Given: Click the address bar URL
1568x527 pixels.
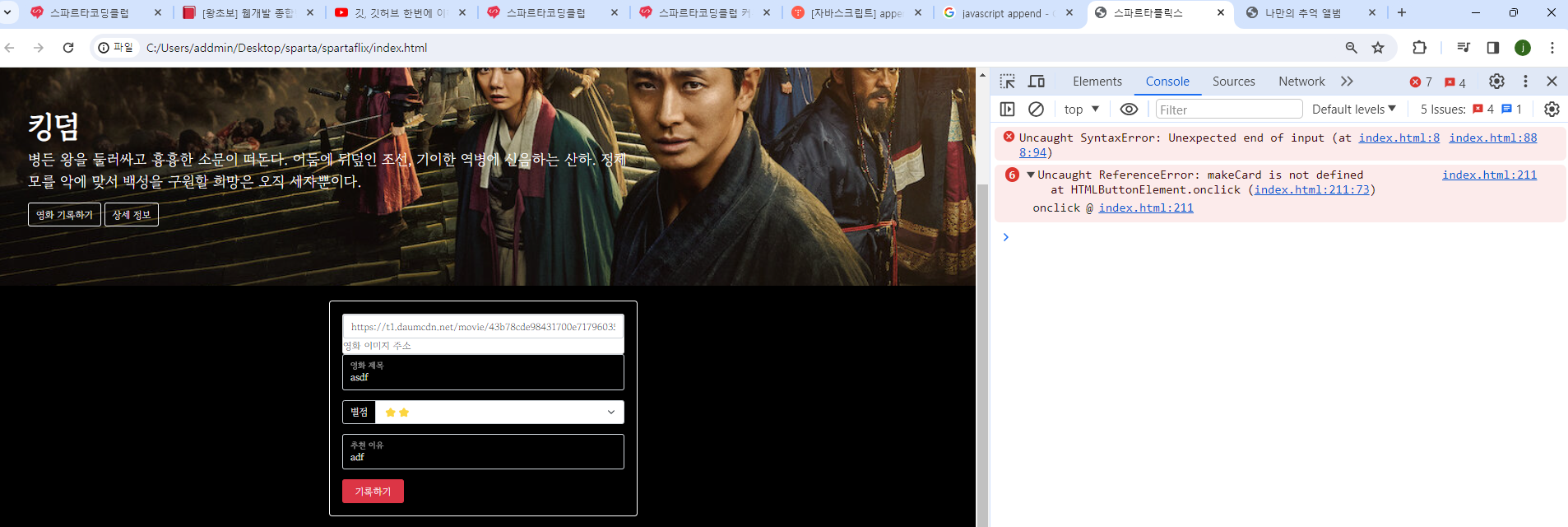Looking at the screenshot, I should click(286, 48).
